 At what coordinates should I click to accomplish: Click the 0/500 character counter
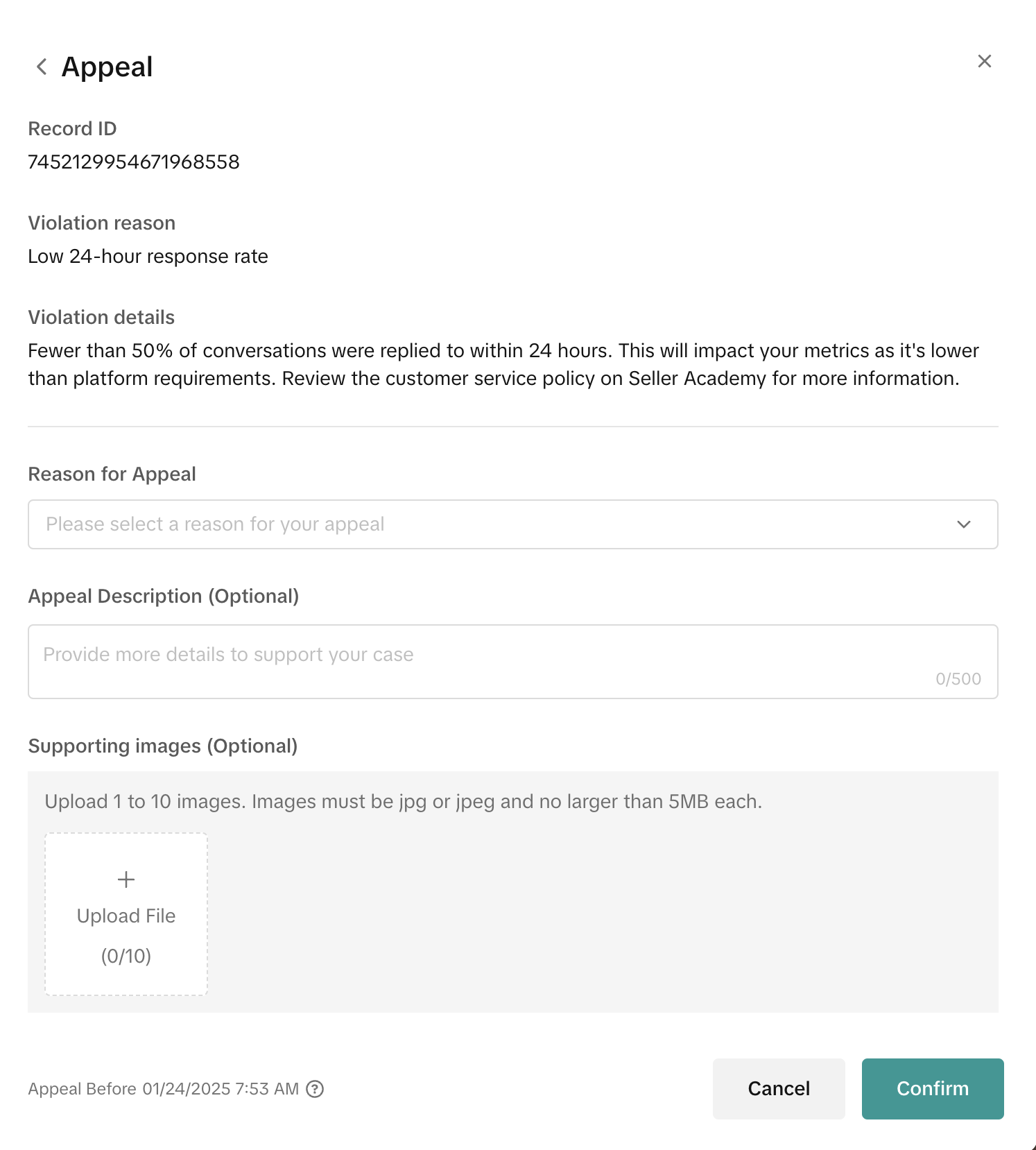tap(958, 679)
